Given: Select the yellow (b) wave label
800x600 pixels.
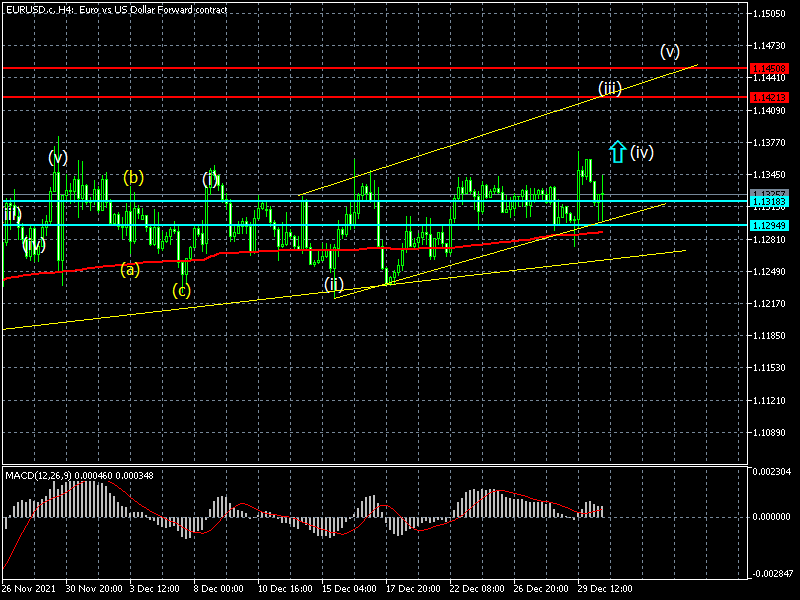Looking at the screenshot, I should pyautogui.click(x=133, y=178).
